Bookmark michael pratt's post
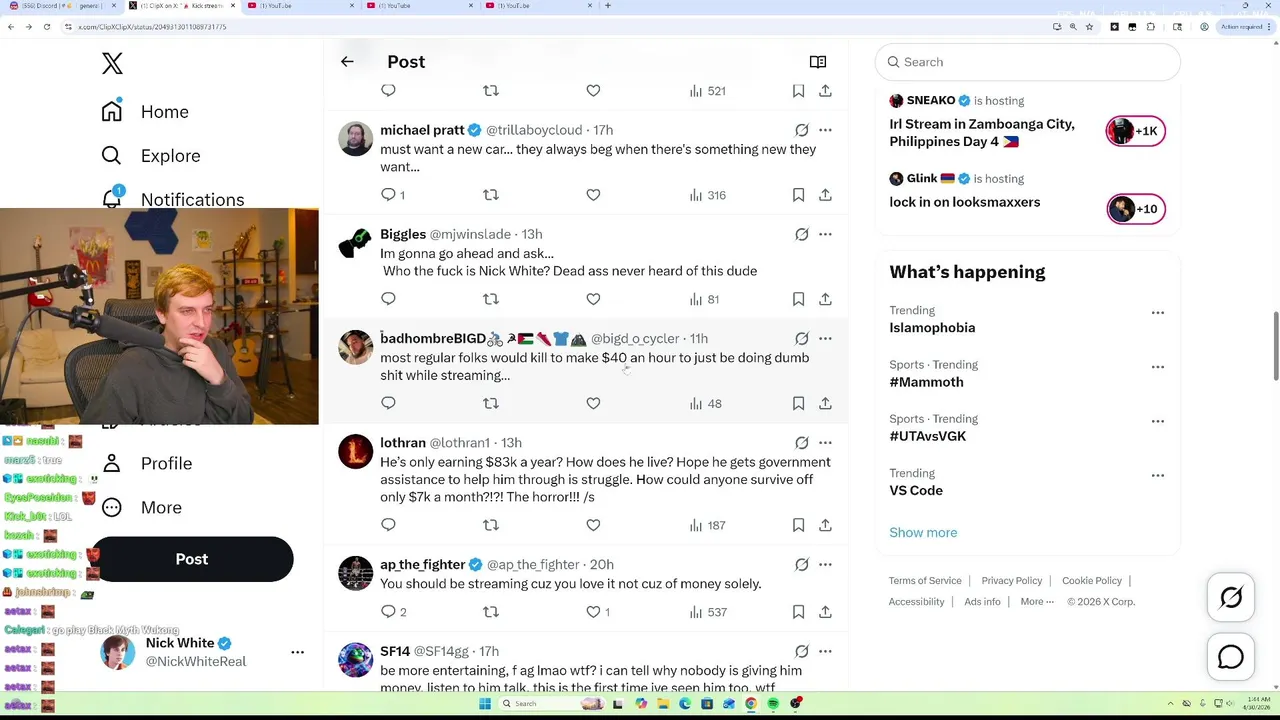This screenshot has height=720, width=1280. coord(798,195)
